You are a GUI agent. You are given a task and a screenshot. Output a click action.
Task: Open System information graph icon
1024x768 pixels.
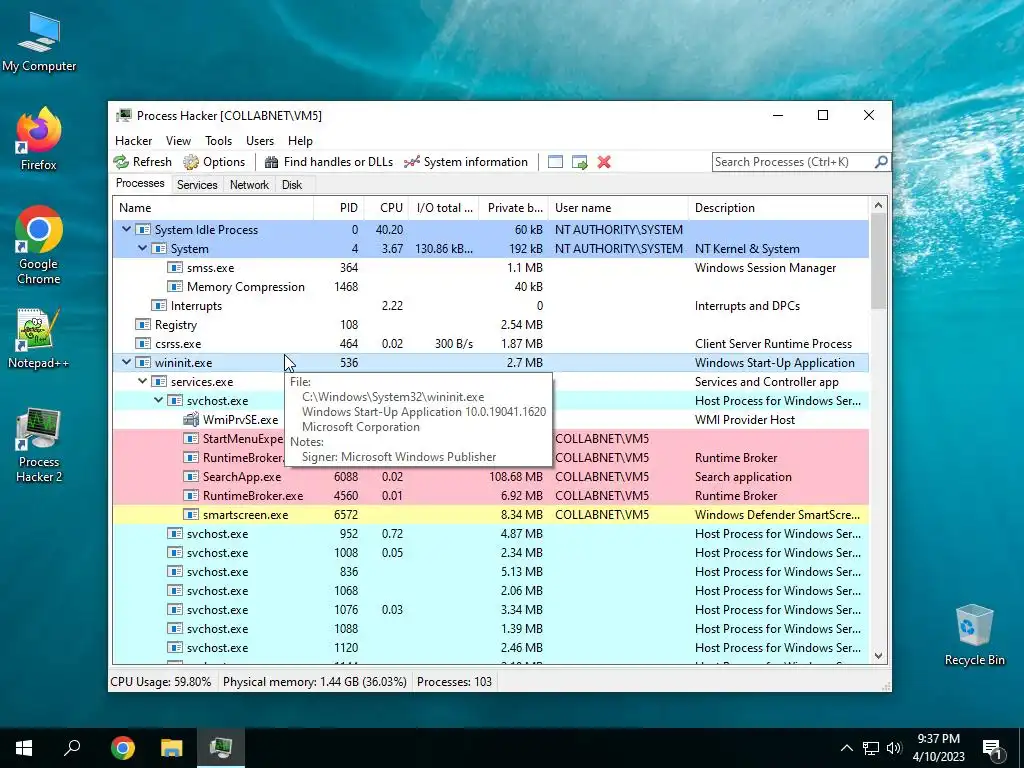pos(411,162)
